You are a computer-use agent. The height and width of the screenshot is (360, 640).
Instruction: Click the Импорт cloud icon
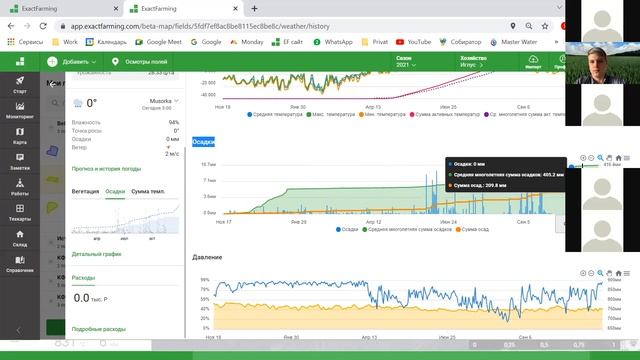click(x=533, y=62)
